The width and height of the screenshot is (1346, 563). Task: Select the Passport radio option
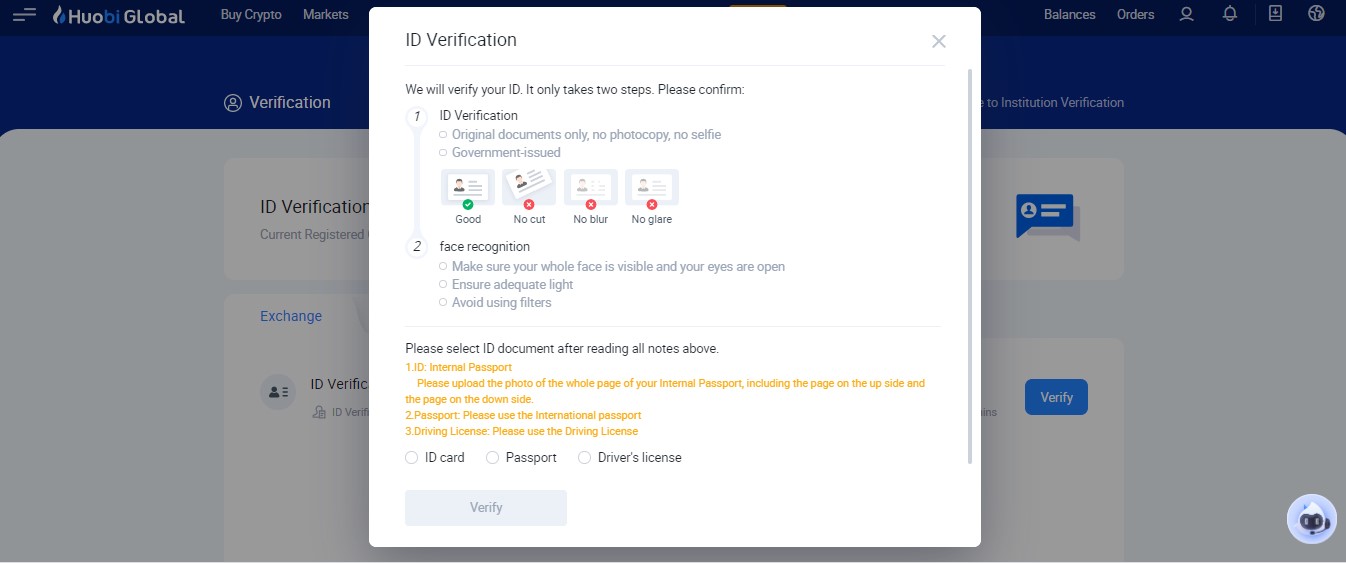pyautogui.click(x=492, y=458)
